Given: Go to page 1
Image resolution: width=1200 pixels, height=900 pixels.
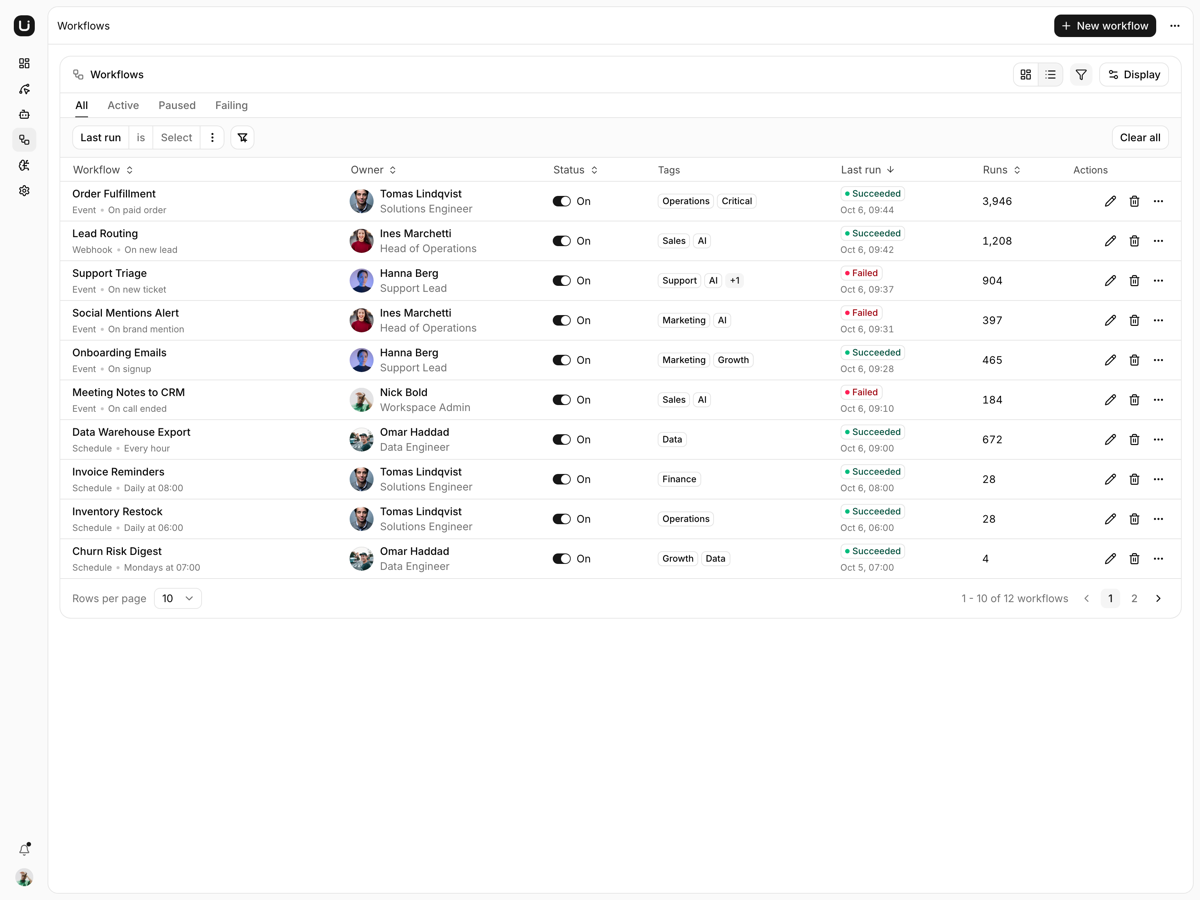Looking at the screenshot, I should pos(1110,598).
